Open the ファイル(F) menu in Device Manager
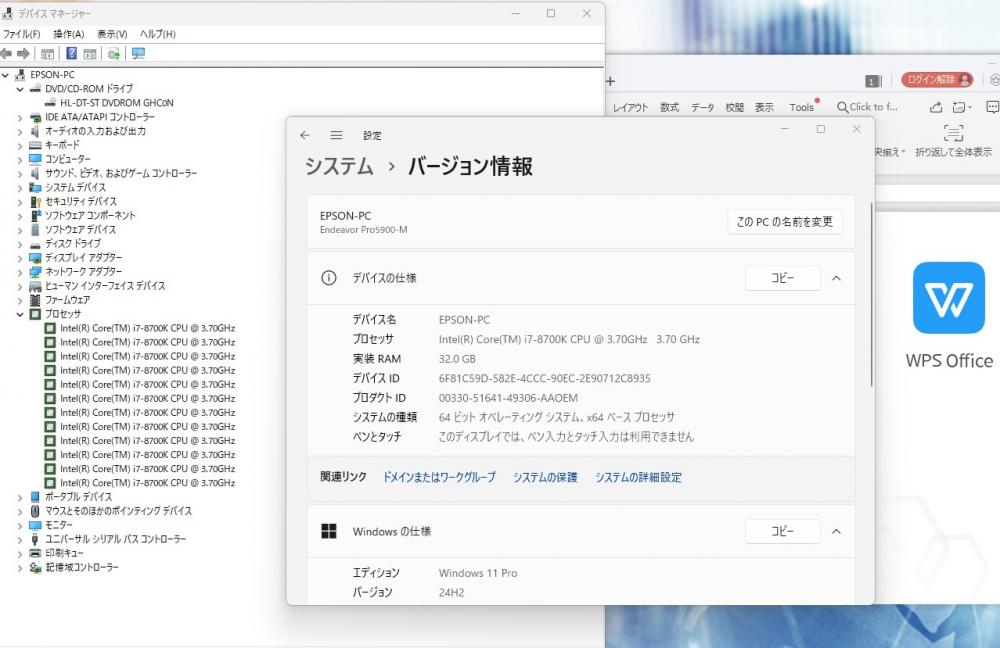 [22, 34]
